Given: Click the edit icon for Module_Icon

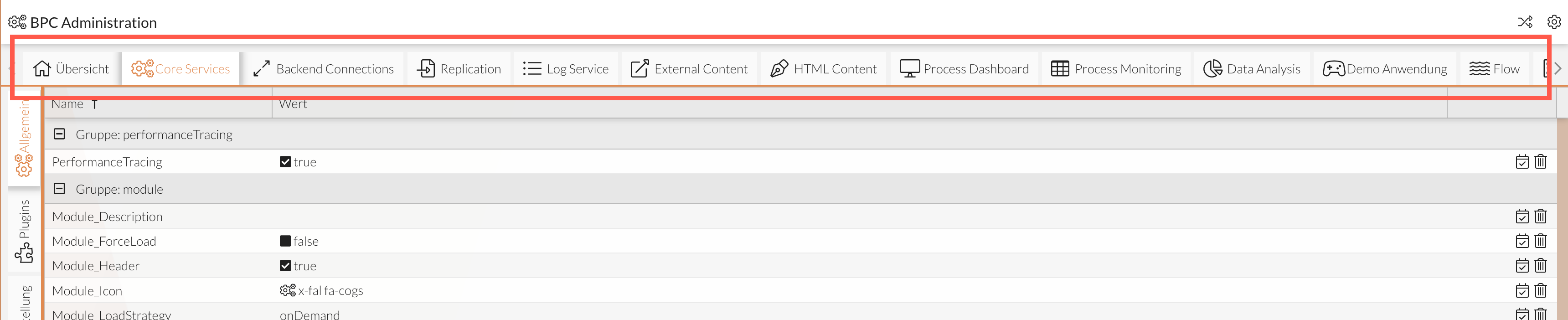Looking at the screenshot, I should point(1522,291).
